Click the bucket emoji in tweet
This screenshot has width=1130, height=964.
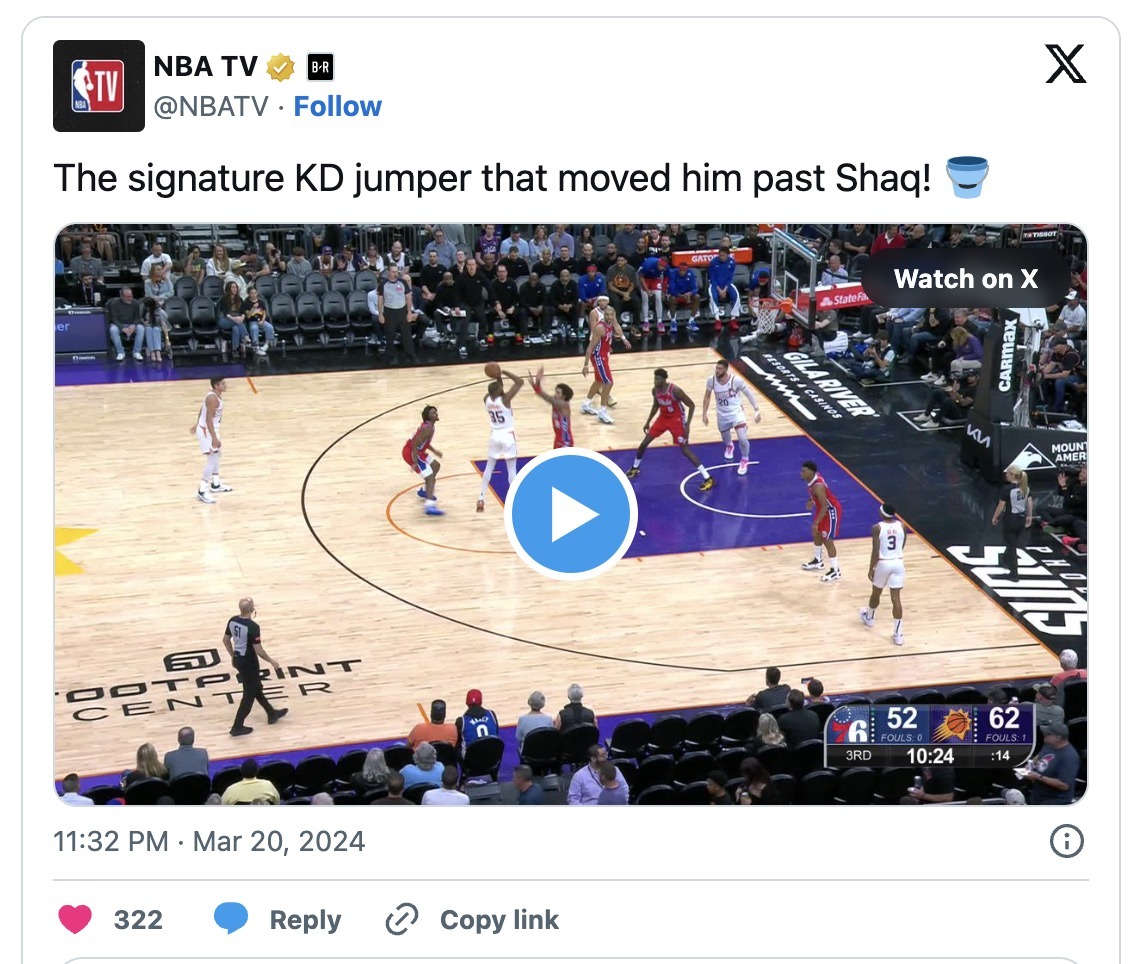966,177
